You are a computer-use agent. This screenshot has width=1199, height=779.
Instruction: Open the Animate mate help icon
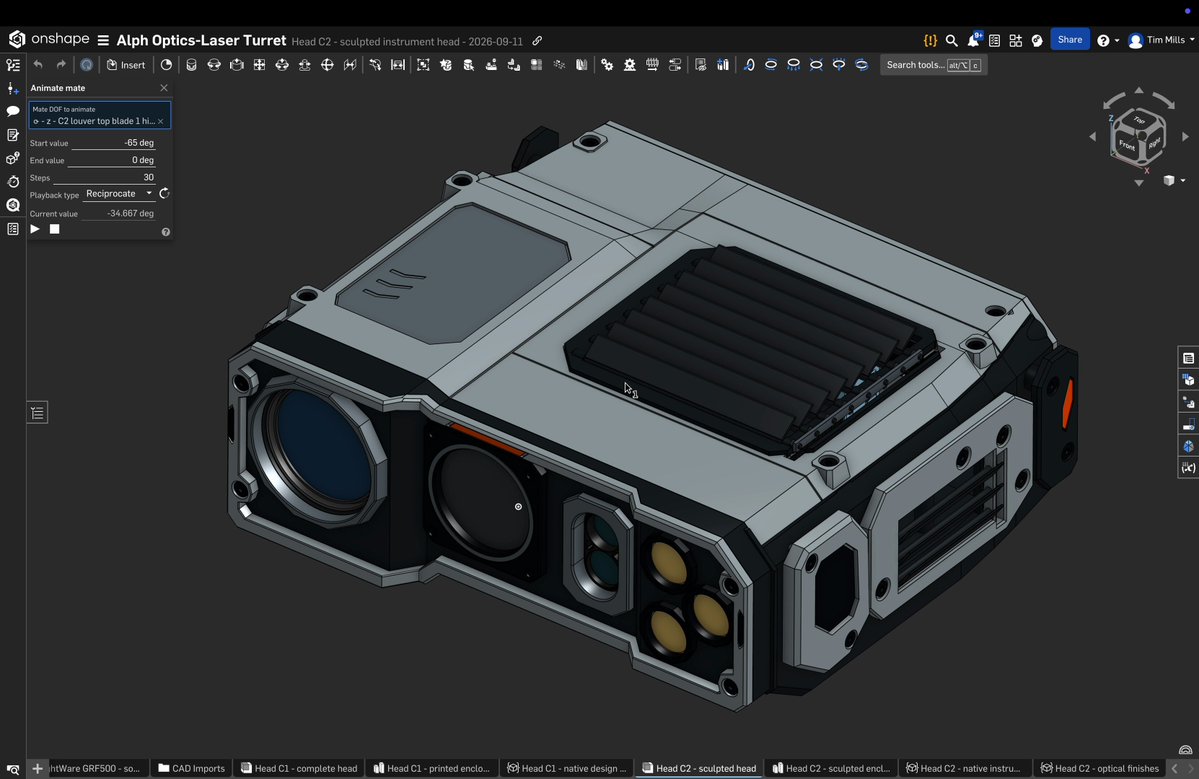[166, 232]
